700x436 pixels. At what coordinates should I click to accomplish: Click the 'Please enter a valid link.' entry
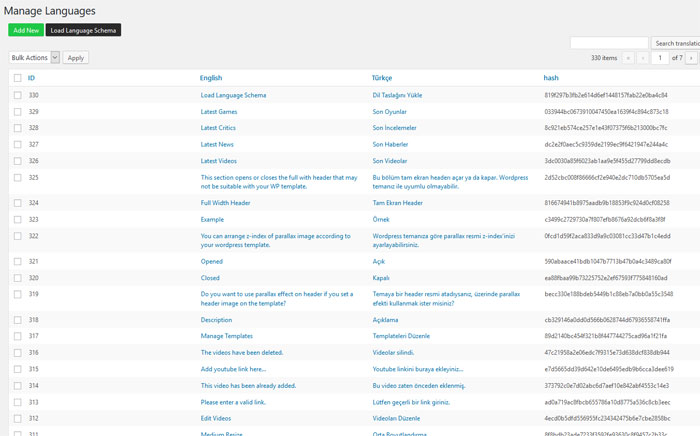233,402
